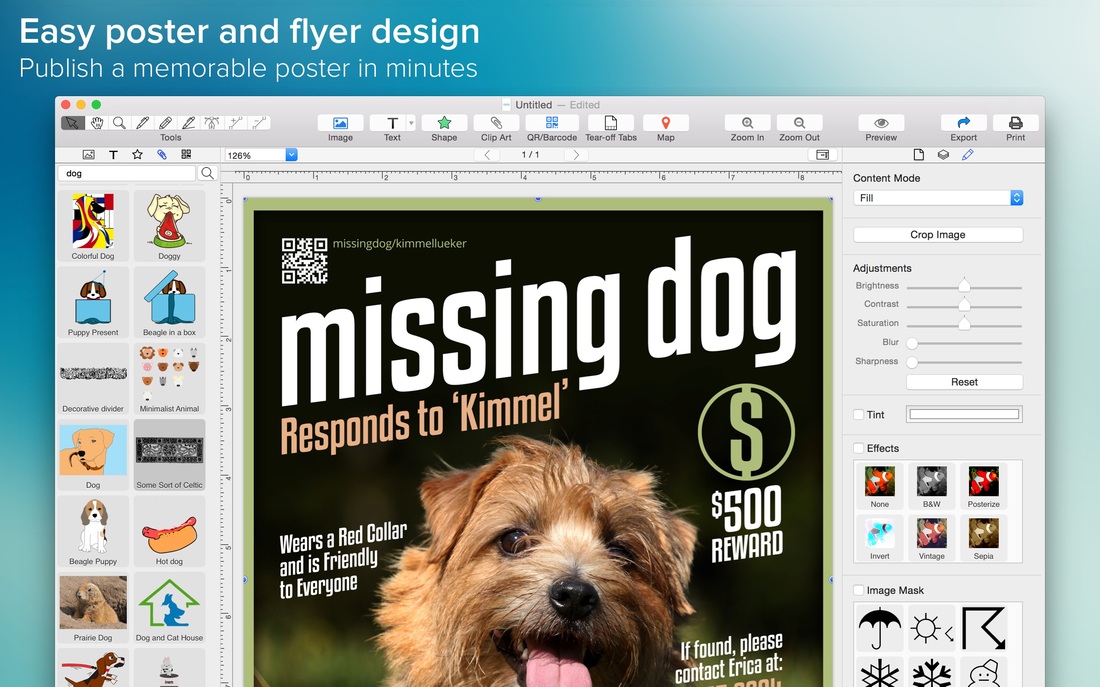Screen dimensions: 1100x687
Task: Insert an Image from toolbar
Action: pyautogui.click(x=340, y=123)
